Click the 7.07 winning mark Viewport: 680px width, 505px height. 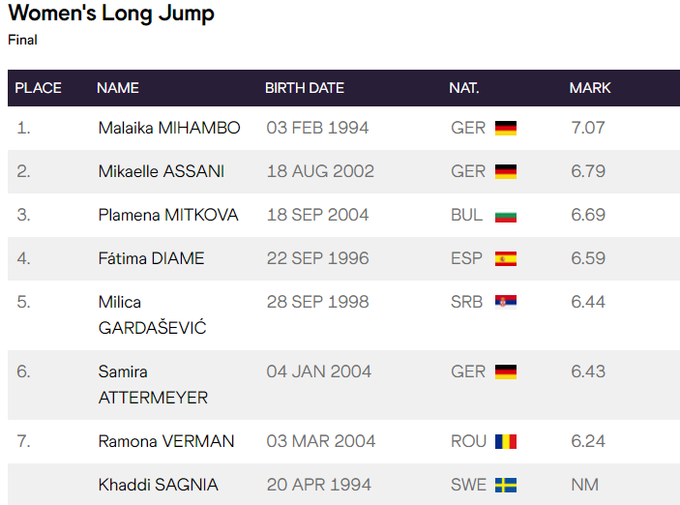pyautogui.click(x=588, y=128)
